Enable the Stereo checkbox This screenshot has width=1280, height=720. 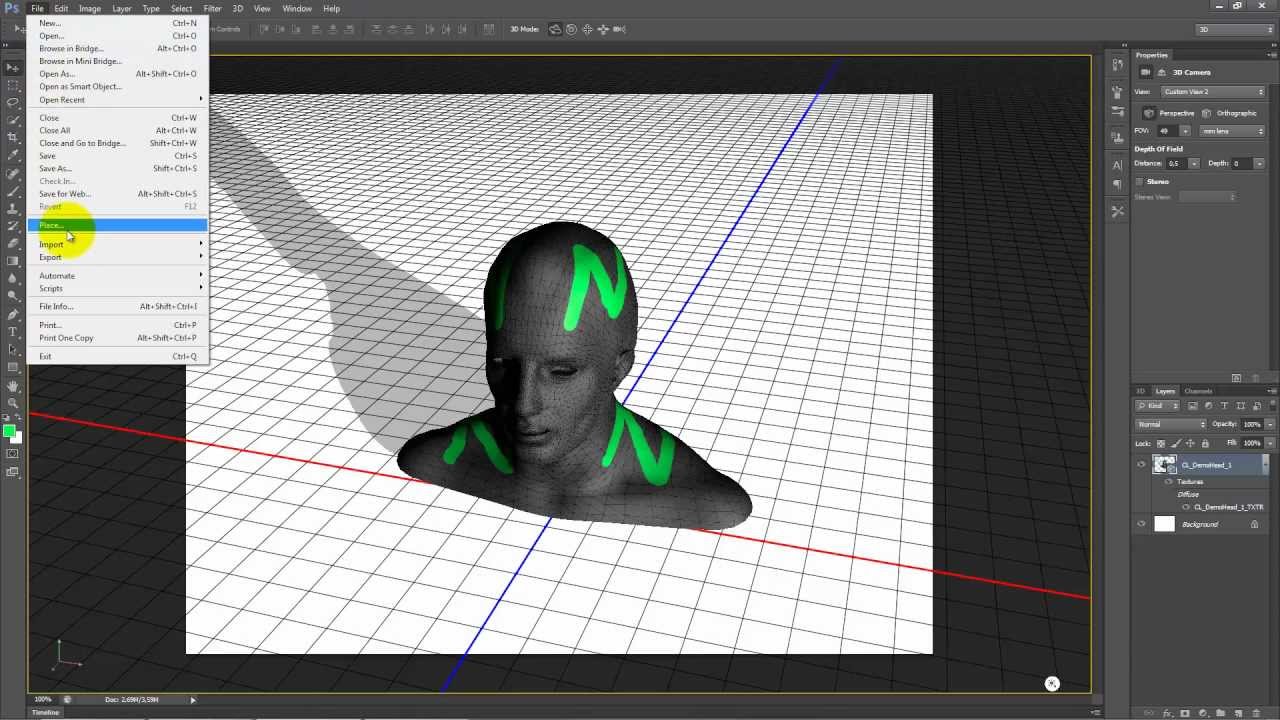tap(1139, 182)
